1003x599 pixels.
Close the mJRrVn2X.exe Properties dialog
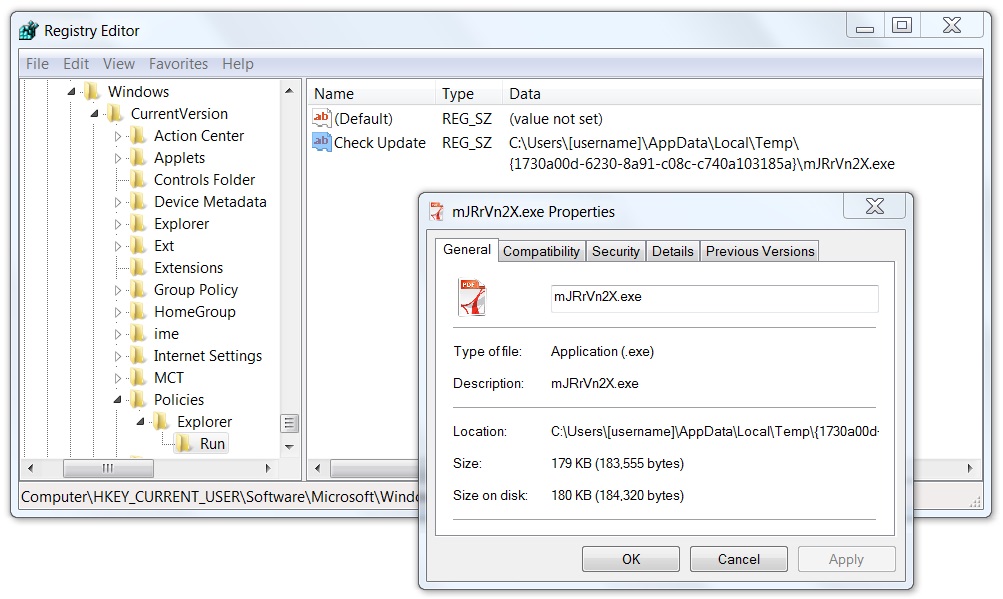[874, 206]
